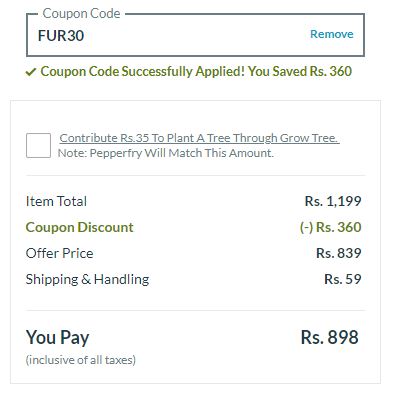
Task: Open the Contribute Rs.35 Grow Tree link
Action: point(199,138)
